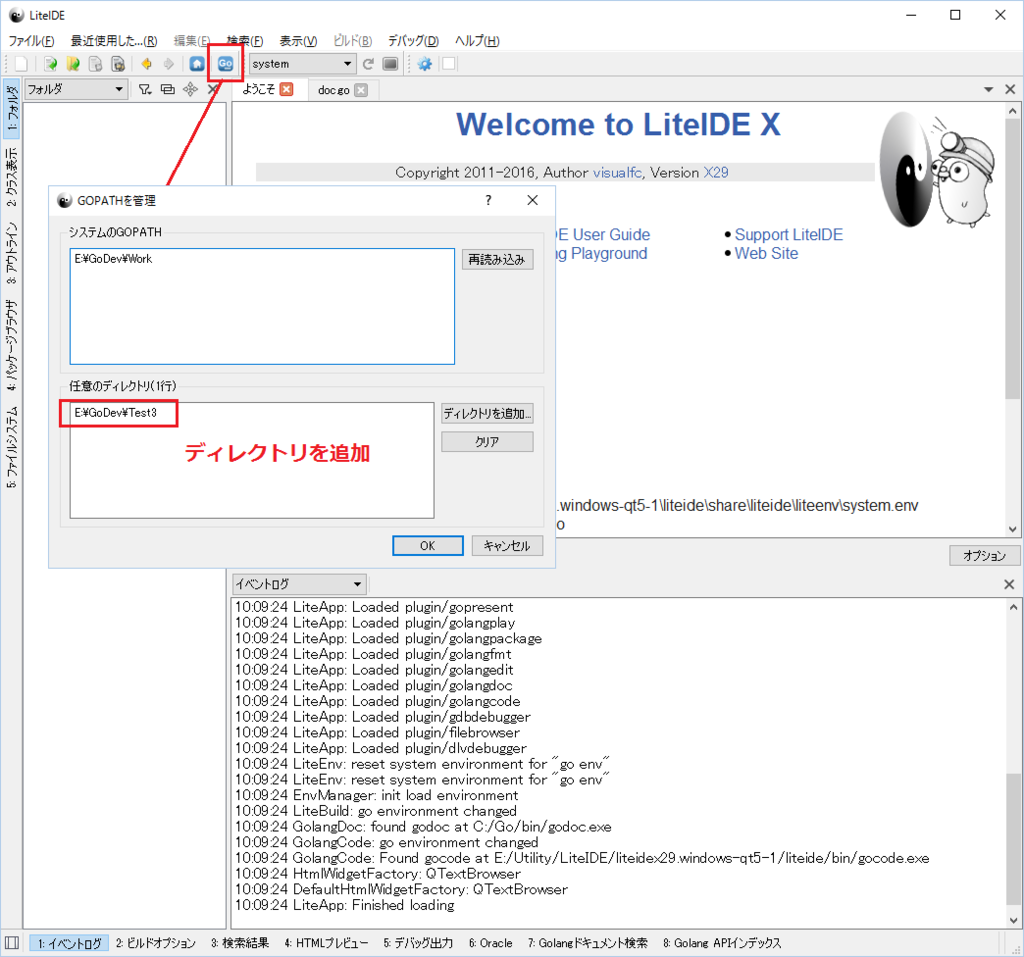Close the ようこそ tab with its red X
The height and width of the screenshot is (957, 1024).
point(287,89)
